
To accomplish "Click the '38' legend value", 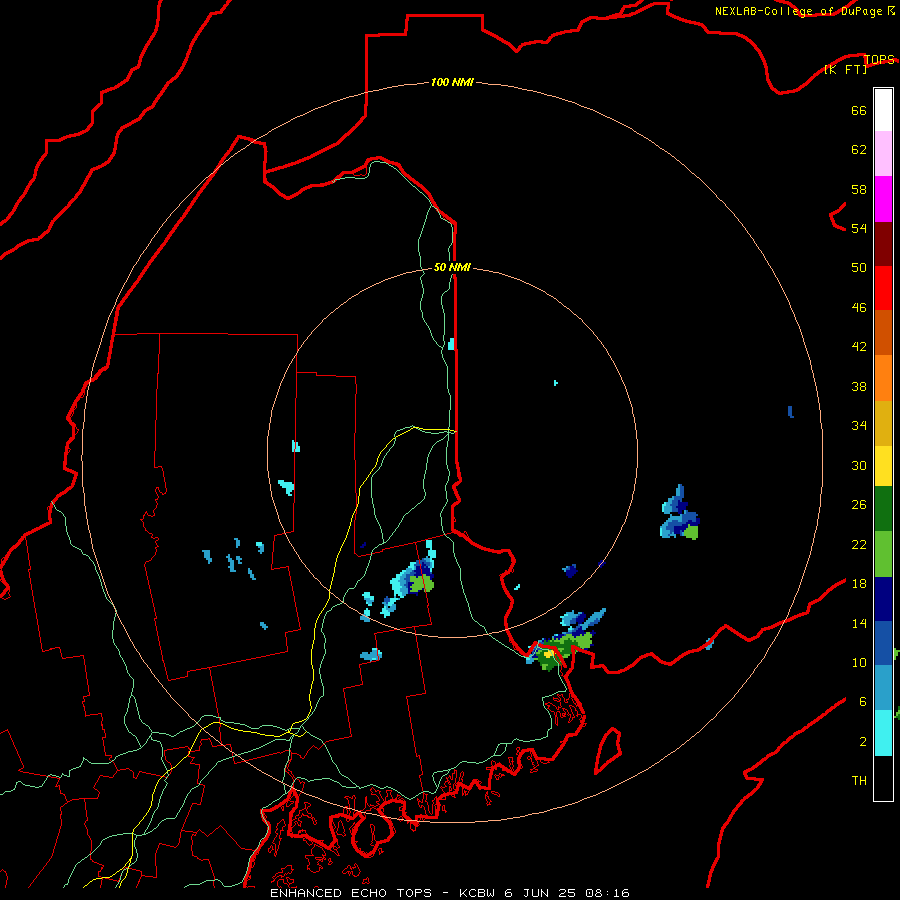I will tap(859, 386).
